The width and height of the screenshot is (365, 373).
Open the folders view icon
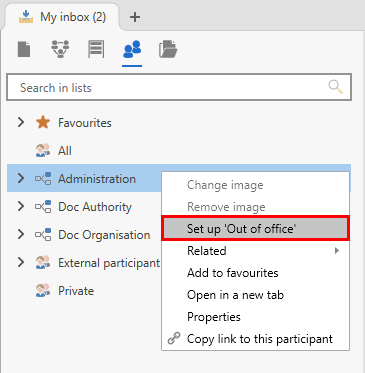click(168, 49)
